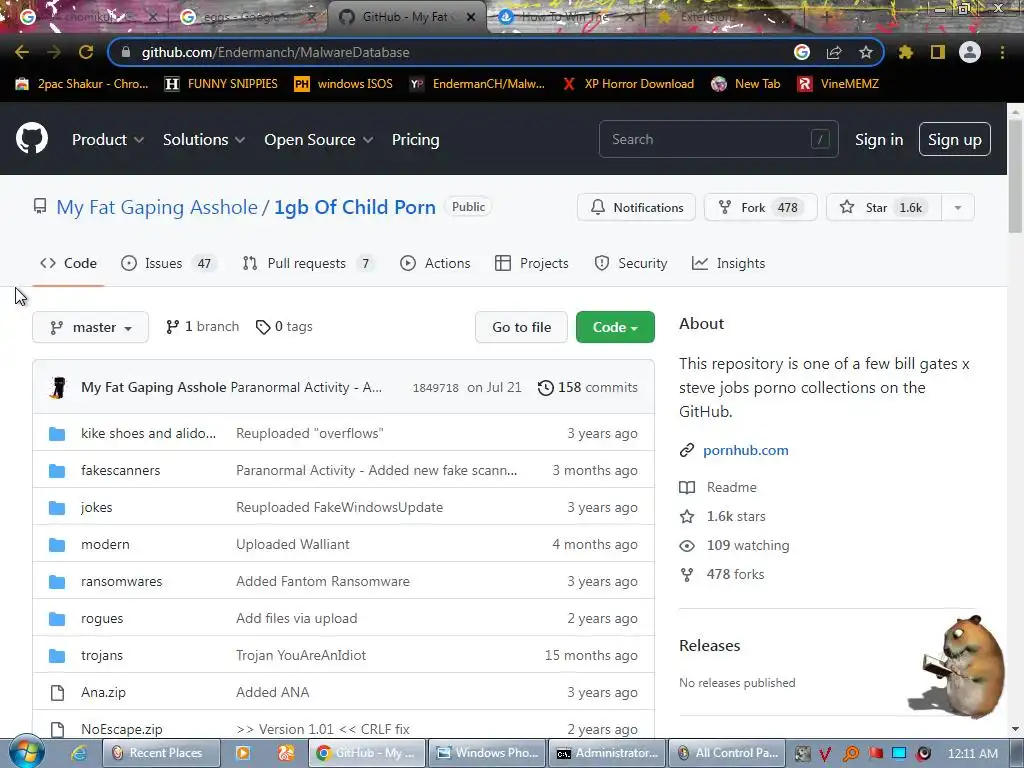
Task: Click the Go to file button
Action: point(522,327)
